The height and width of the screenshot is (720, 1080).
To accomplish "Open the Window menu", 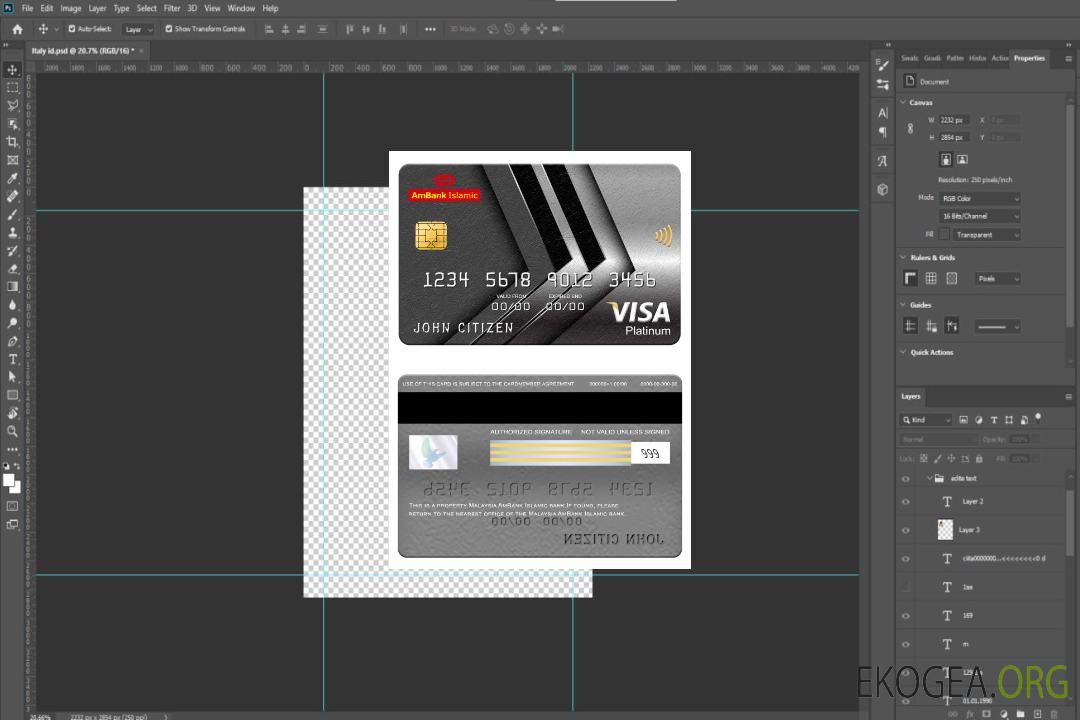I will 241,8.
